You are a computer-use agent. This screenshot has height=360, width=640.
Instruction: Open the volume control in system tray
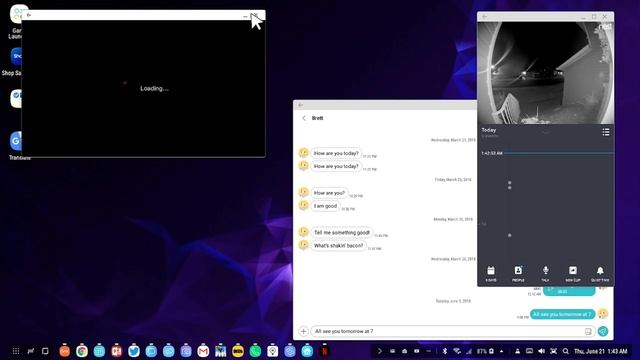pyautogui.click(x=541, y=351)
